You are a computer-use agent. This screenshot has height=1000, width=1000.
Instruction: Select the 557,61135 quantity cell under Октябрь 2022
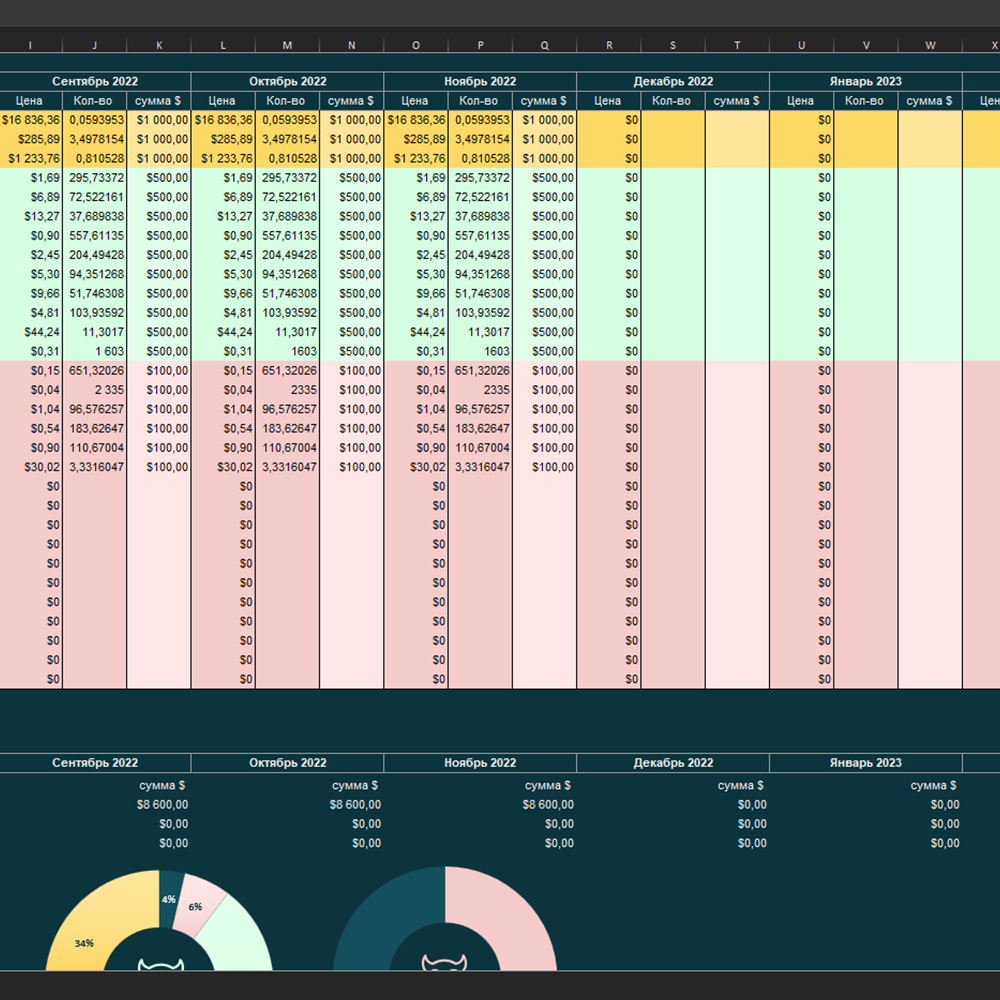[288, 235]
